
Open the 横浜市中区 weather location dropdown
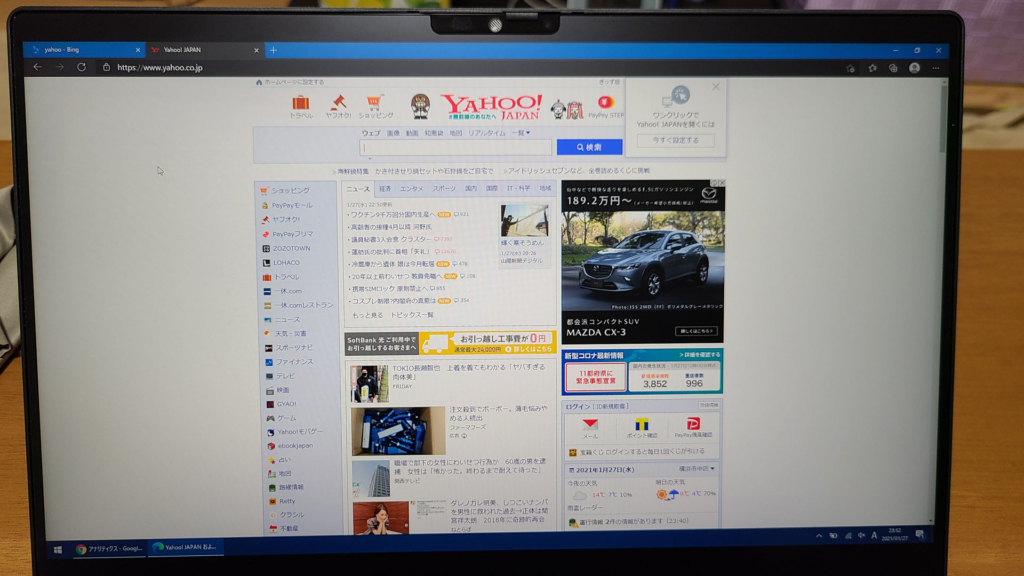coord(697,469)
